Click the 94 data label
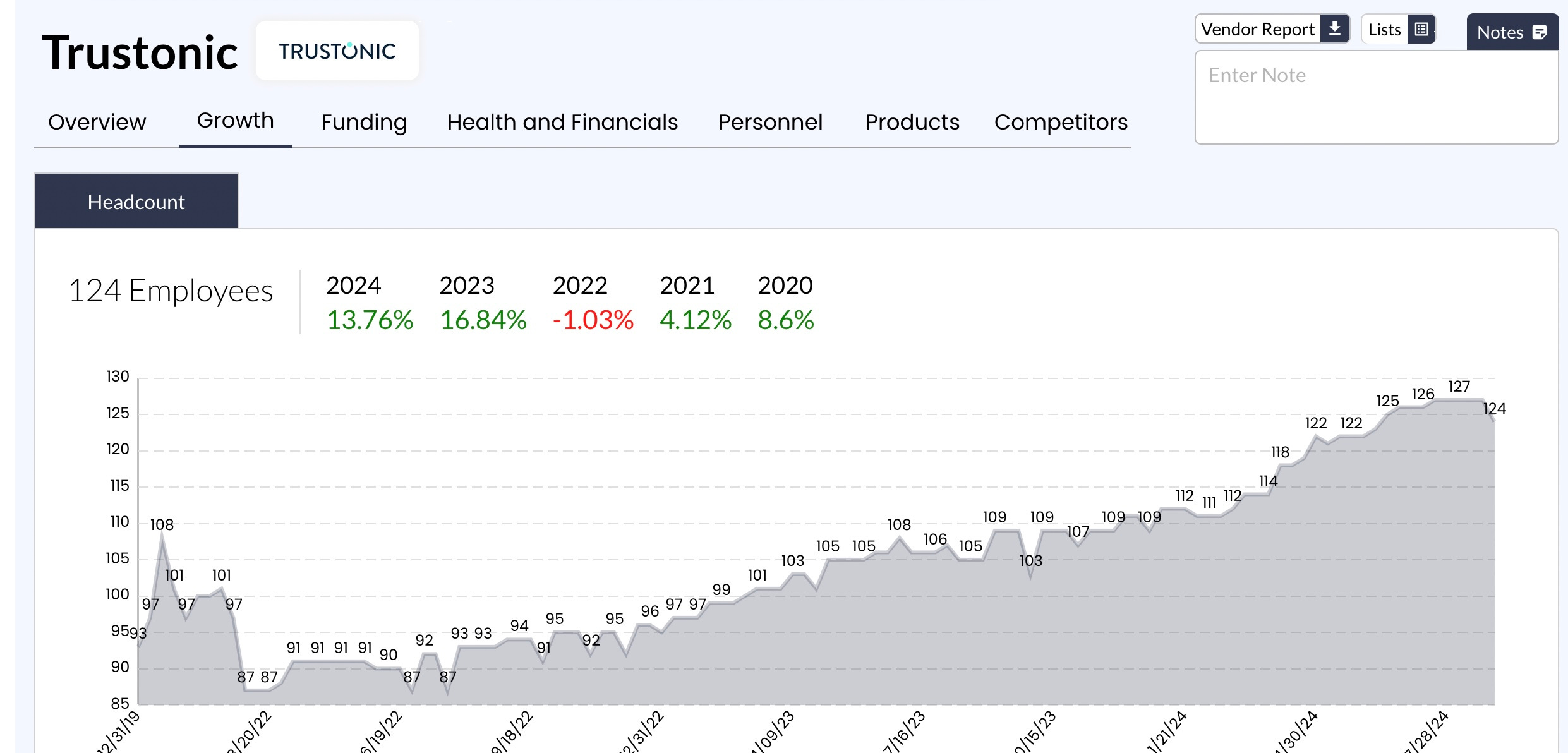1568x753 pixels. [x=519, y=625]
